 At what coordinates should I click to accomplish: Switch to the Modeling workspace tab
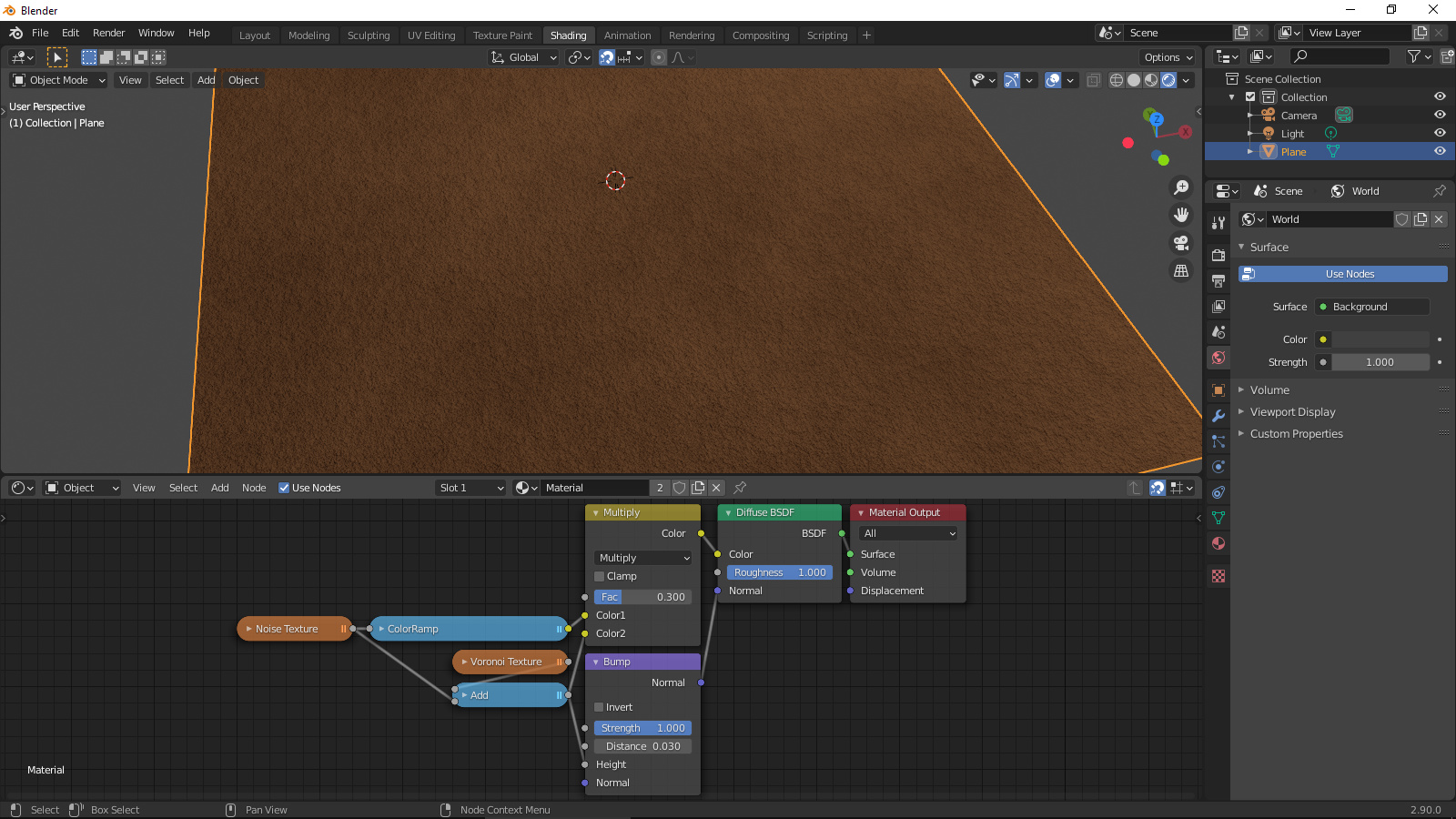coord(309,35)
